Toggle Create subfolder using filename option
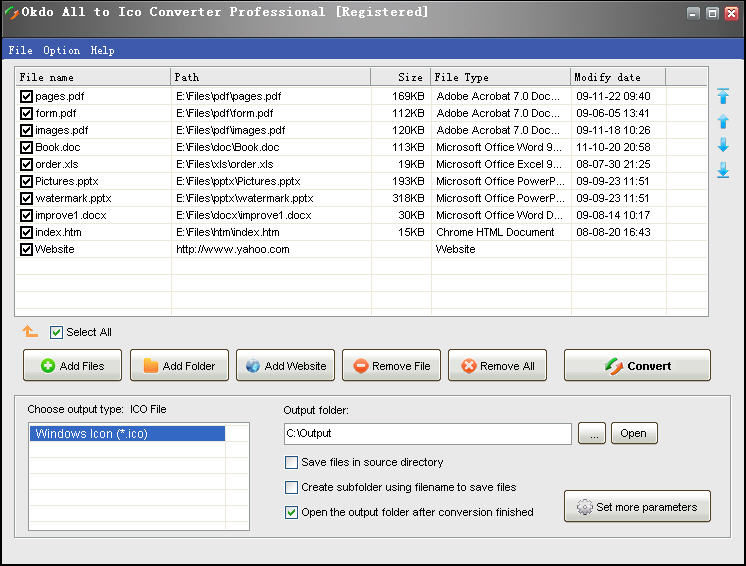This screenshot has width=746, height=566. (292, 488)
